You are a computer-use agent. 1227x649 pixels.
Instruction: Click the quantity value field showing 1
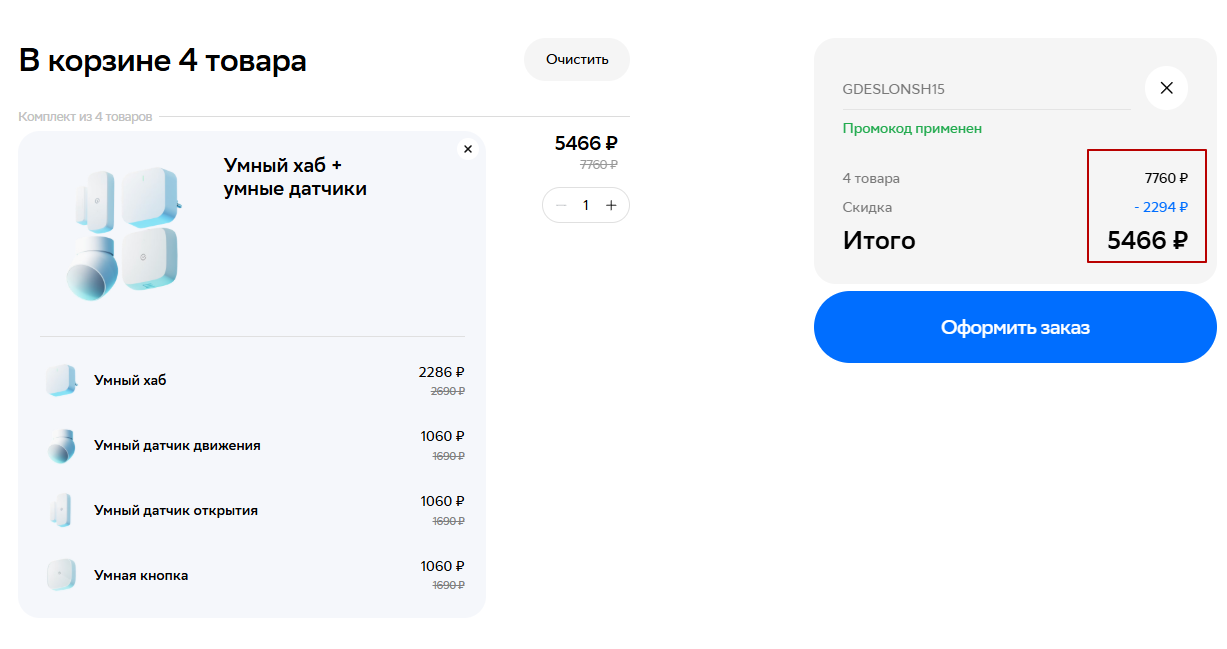click(x=586, y=205)
